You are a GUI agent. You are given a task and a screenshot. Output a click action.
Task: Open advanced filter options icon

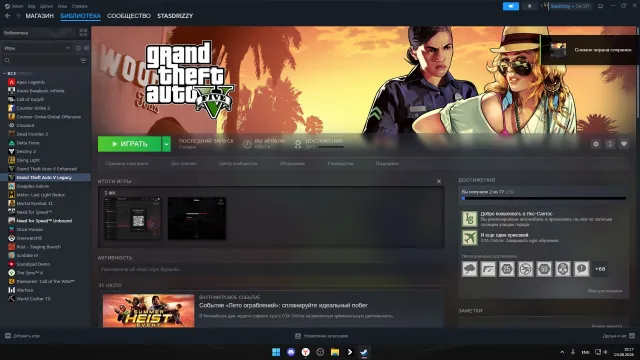point(83,60)
